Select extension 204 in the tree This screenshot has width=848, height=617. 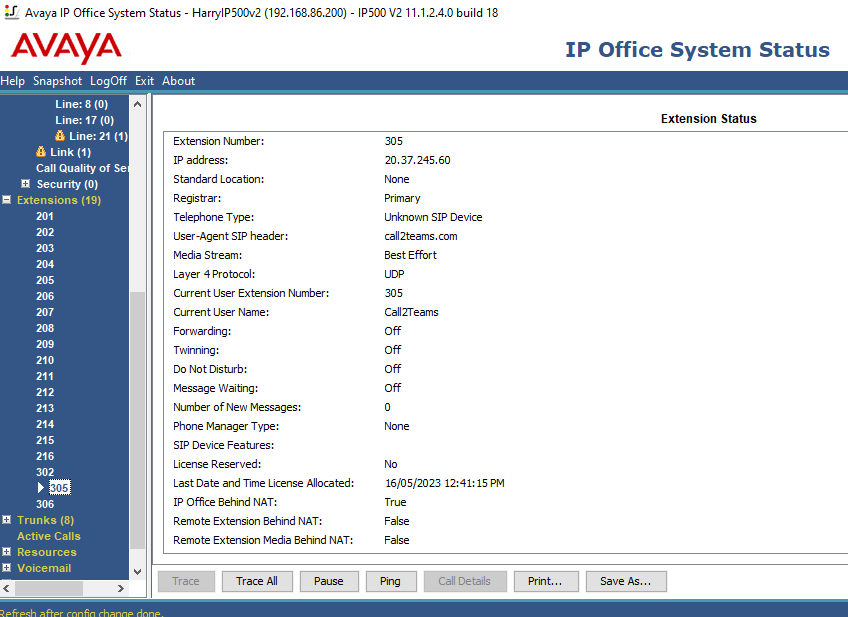(45, 264)
